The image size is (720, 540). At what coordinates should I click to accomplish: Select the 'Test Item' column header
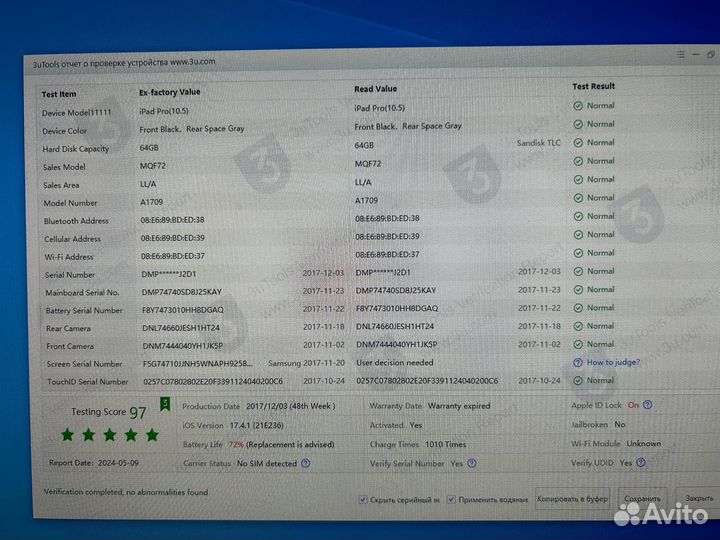(59, 94)
